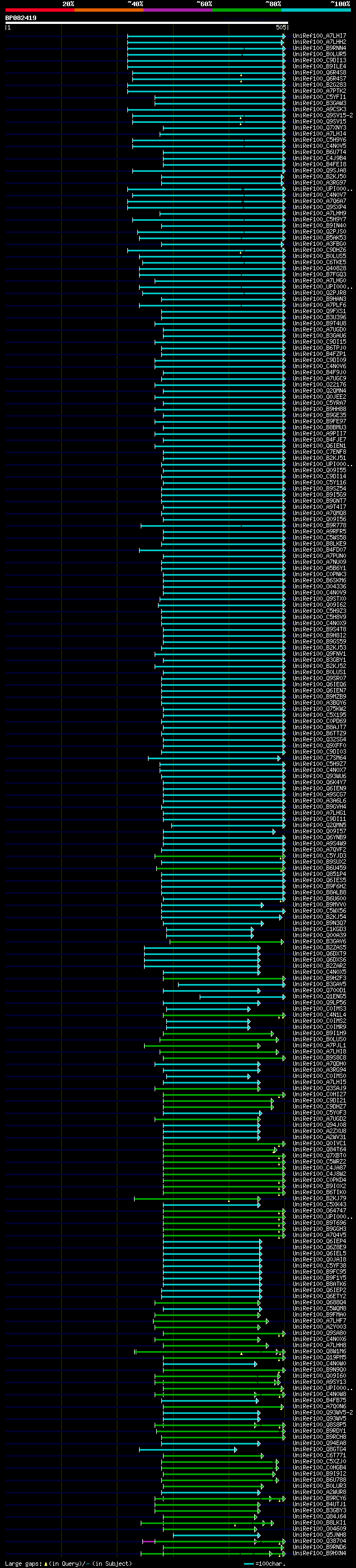The image size is (356, 1568).
Task: Click the UniRef100_Q1EN65 entry
Action: tap(319, 996)
